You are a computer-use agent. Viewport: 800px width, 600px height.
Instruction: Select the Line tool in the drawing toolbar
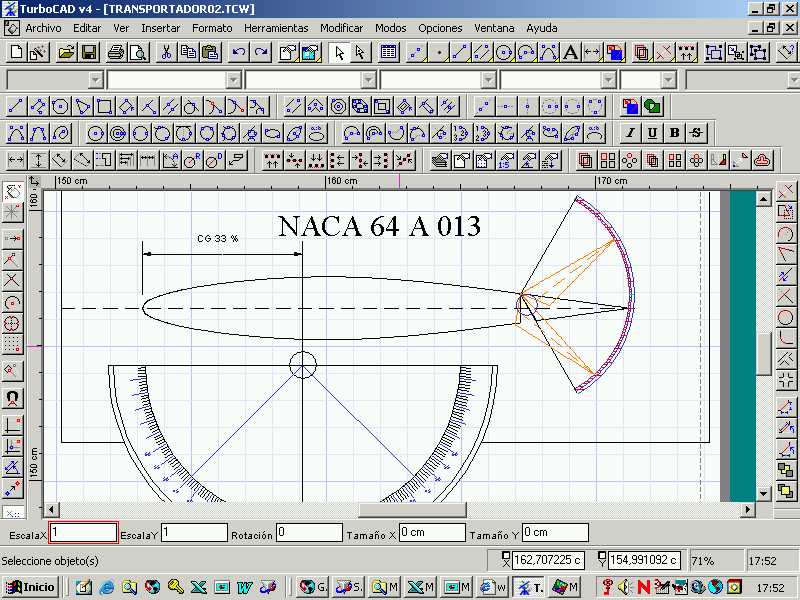point(16,107)
